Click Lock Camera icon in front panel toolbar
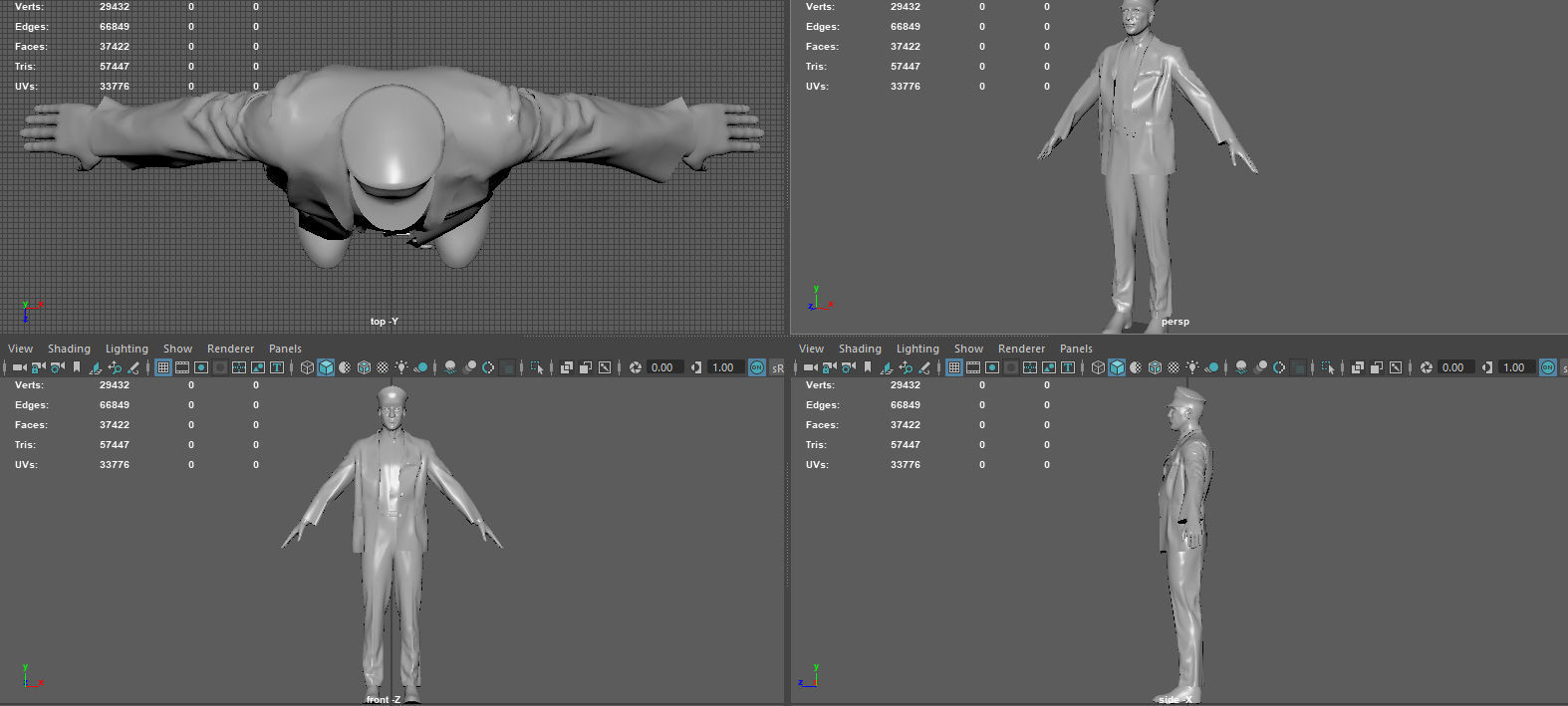This screenshot has height=706, width=1568. 38,367
